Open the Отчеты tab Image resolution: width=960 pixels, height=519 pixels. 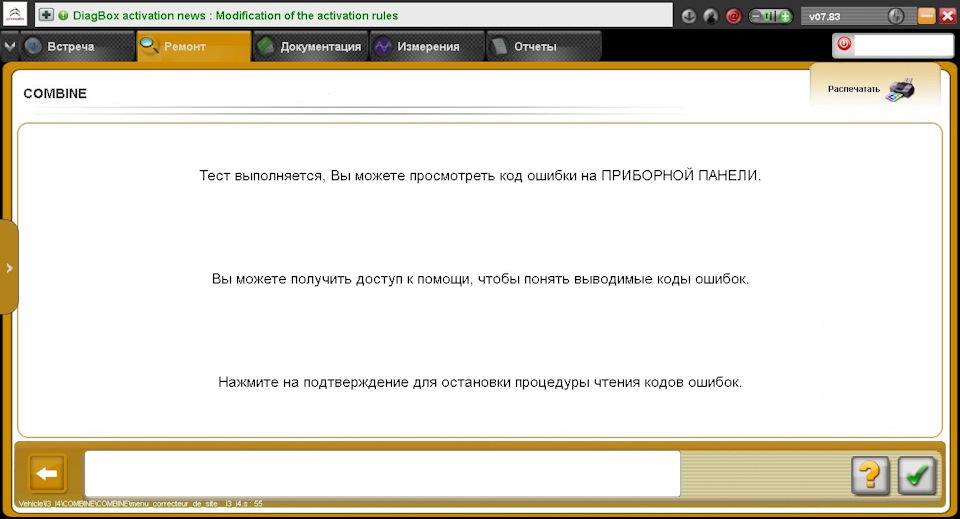coord(544,47)
